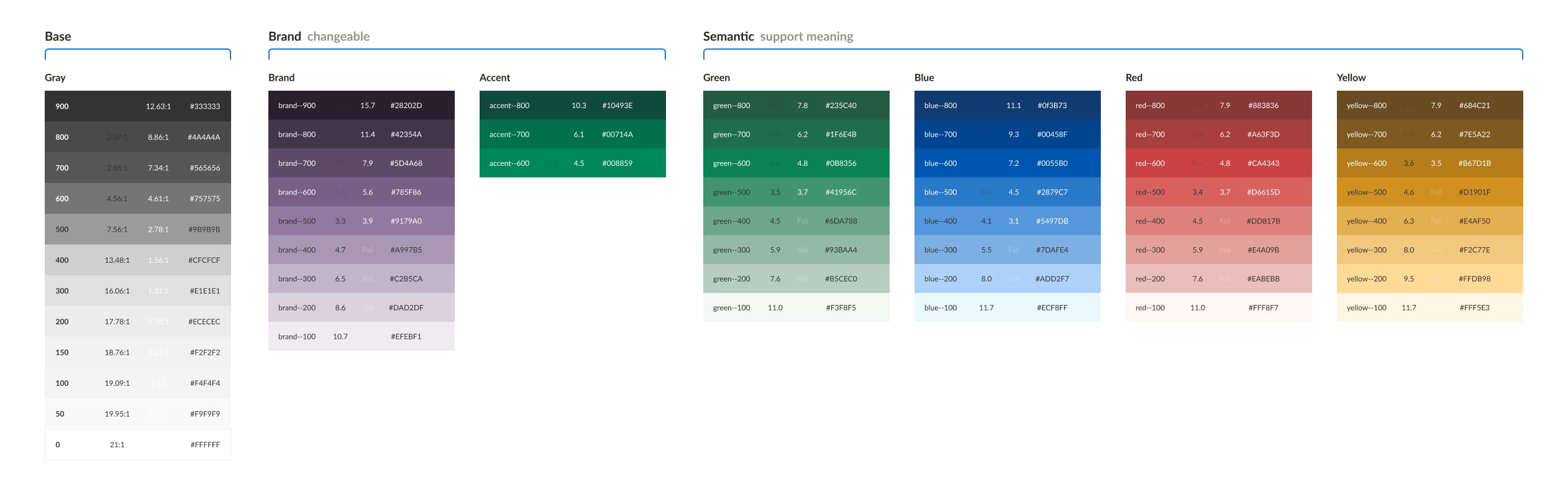The height and width of the screenshot is (497, 1568).
Task: Pick the green--500 color row
Action: pos(796,192)
